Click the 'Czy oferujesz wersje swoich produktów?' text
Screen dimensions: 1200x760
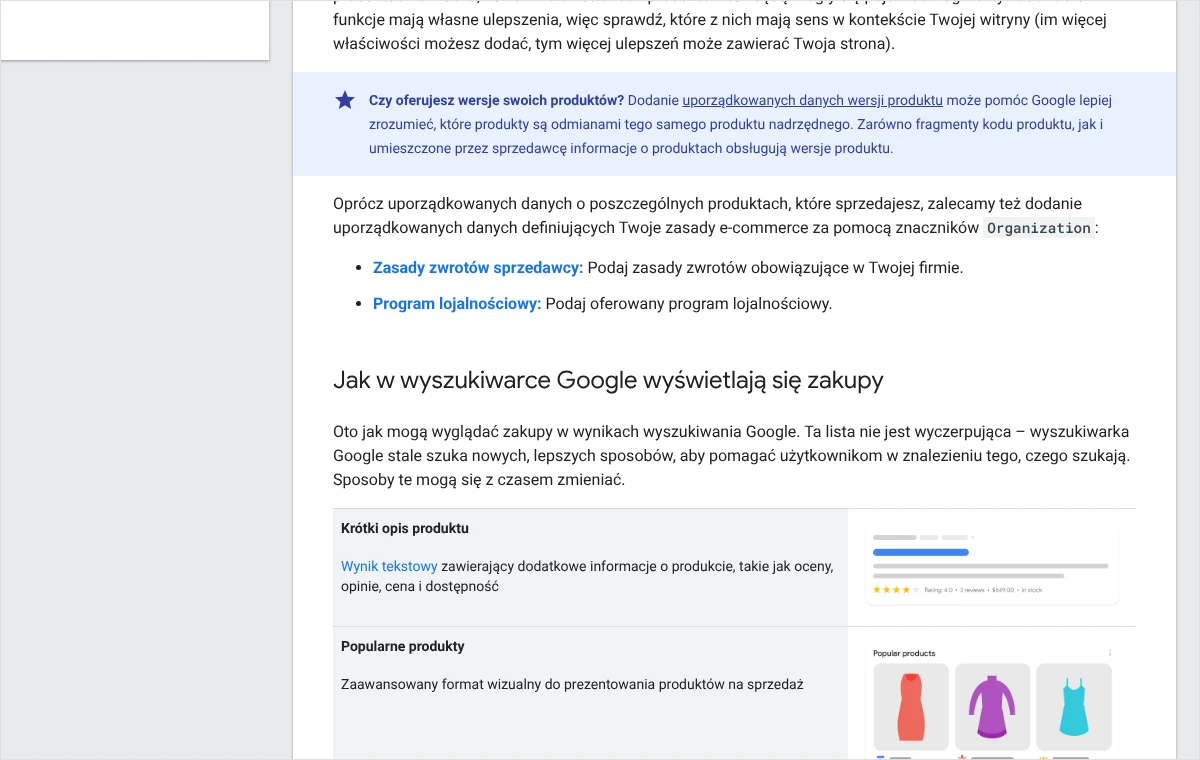click(496, 100)
